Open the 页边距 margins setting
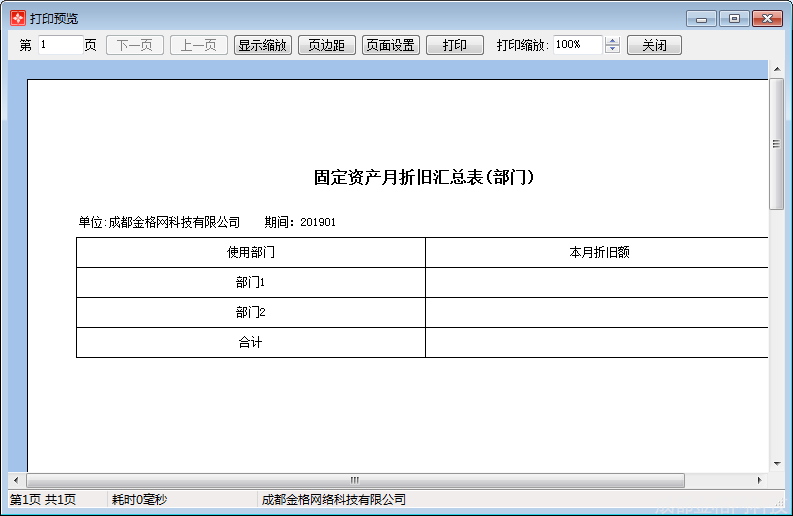Screen dimensions: 793x516 pyautogui.click(x=327, y=45)
